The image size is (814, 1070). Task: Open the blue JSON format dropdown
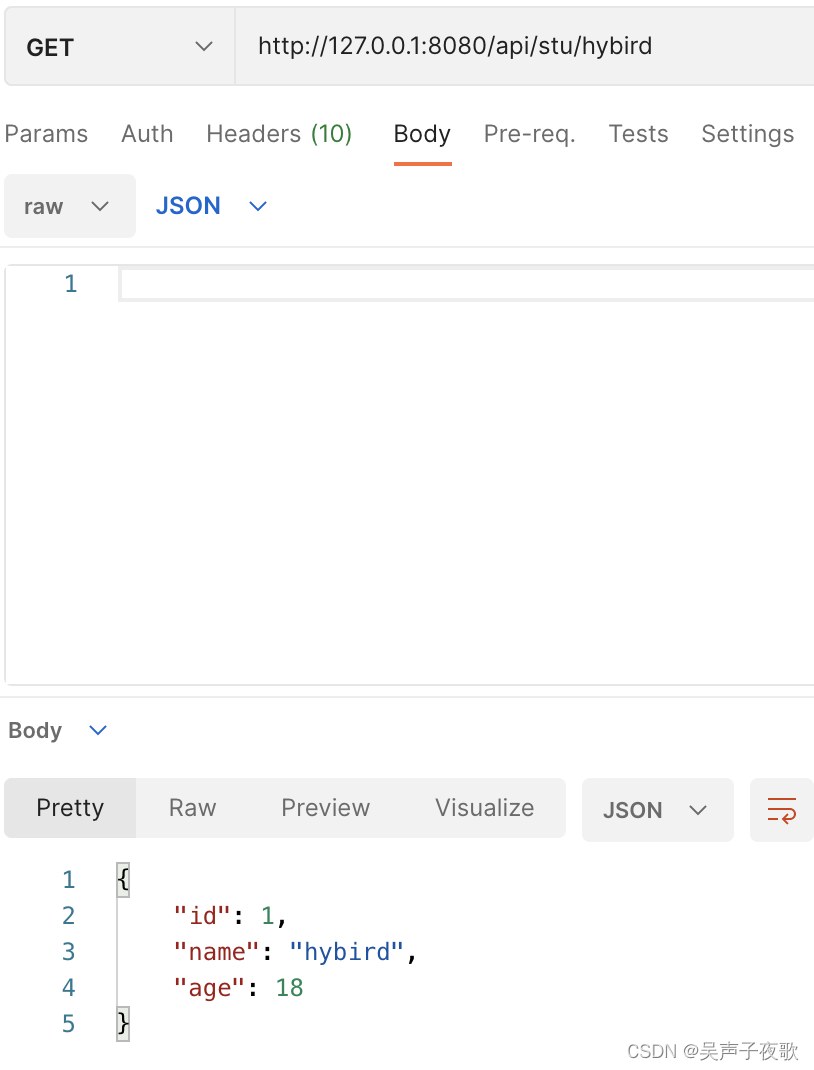[x=212, y=206]
